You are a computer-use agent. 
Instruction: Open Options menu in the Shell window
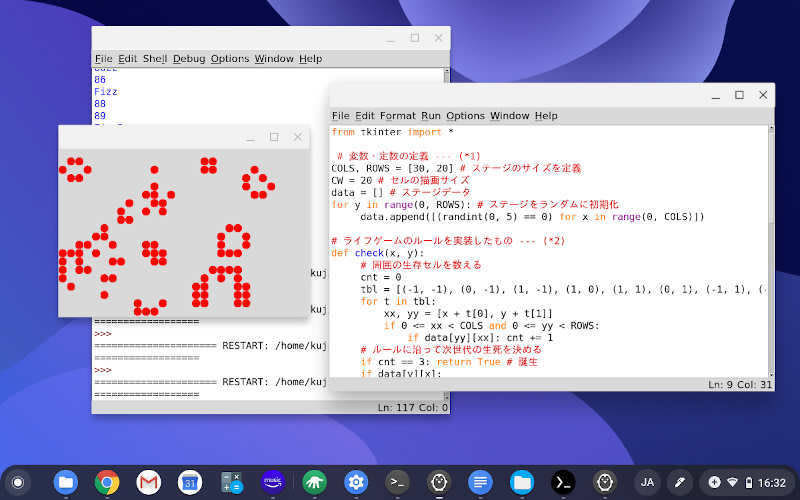(x=230, y=59)
